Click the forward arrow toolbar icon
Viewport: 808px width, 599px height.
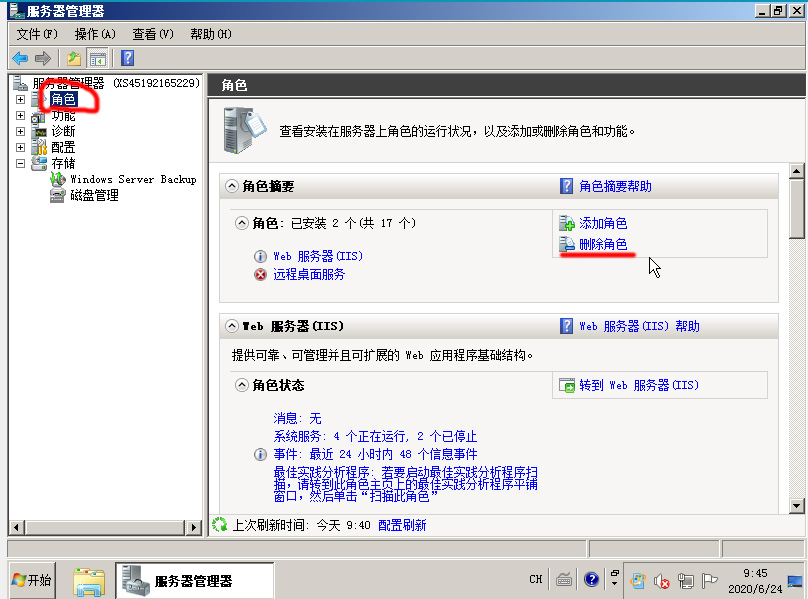click(42, 58)
